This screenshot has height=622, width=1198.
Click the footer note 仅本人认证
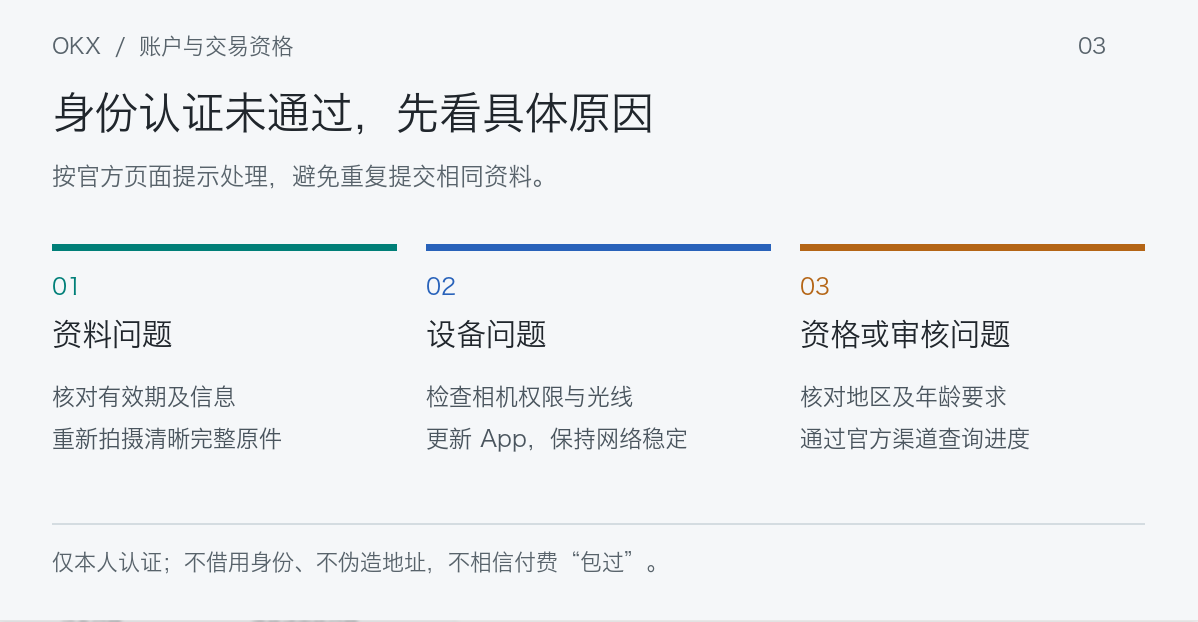(x=107, y=562)
